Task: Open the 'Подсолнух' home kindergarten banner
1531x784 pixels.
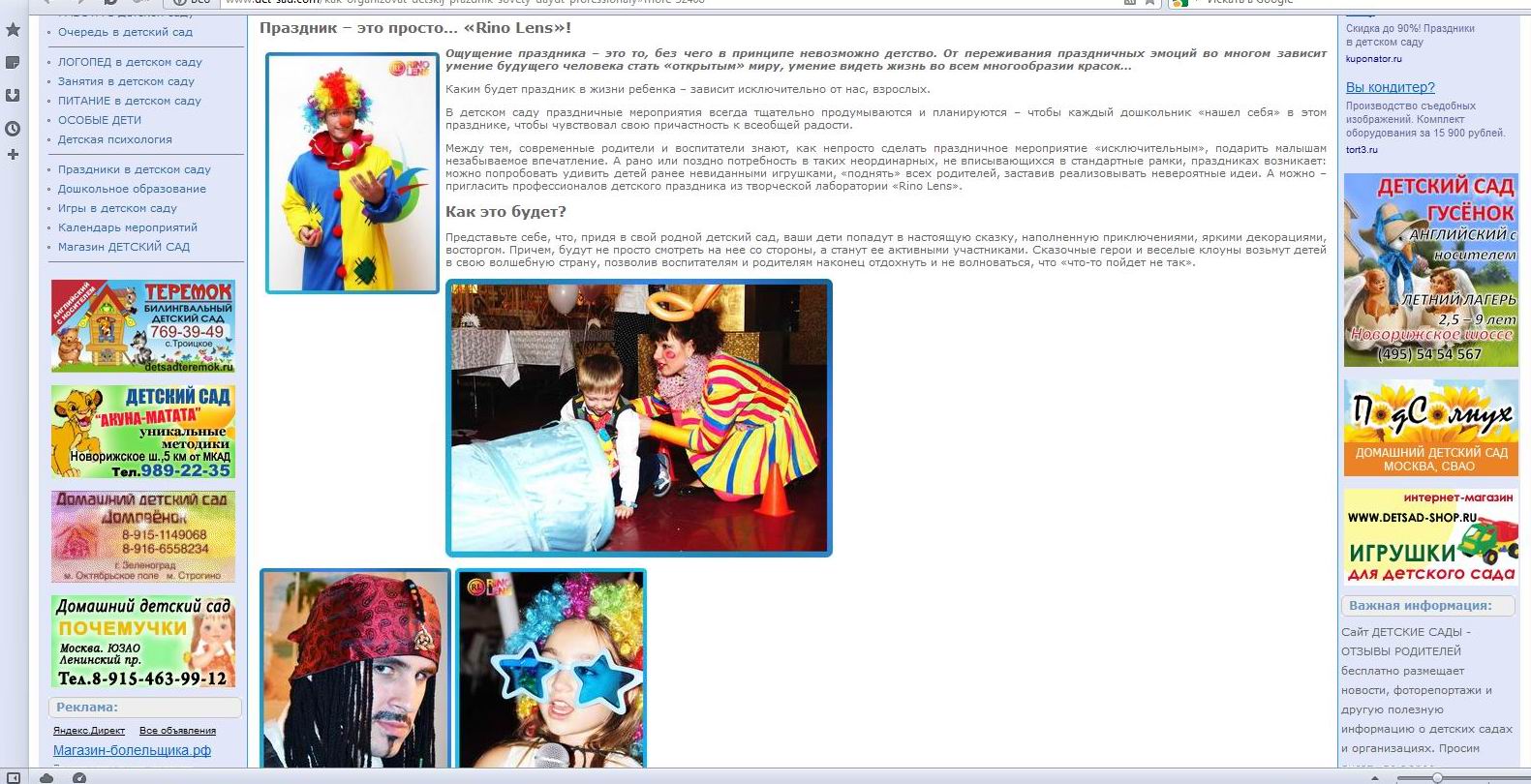Action: pos(1430,428)
